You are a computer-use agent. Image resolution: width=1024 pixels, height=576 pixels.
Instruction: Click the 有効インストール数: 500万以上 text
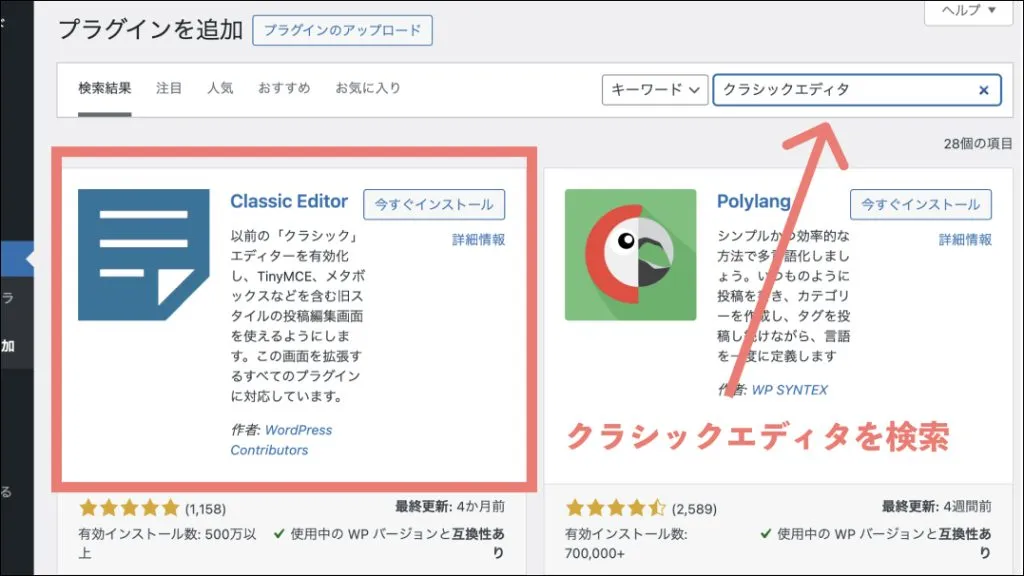pos(167,543)
